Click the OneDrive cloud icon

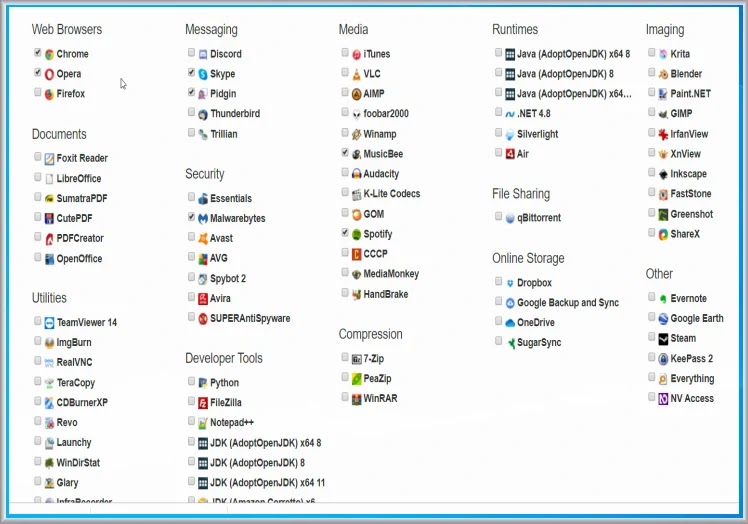(510, 323)
